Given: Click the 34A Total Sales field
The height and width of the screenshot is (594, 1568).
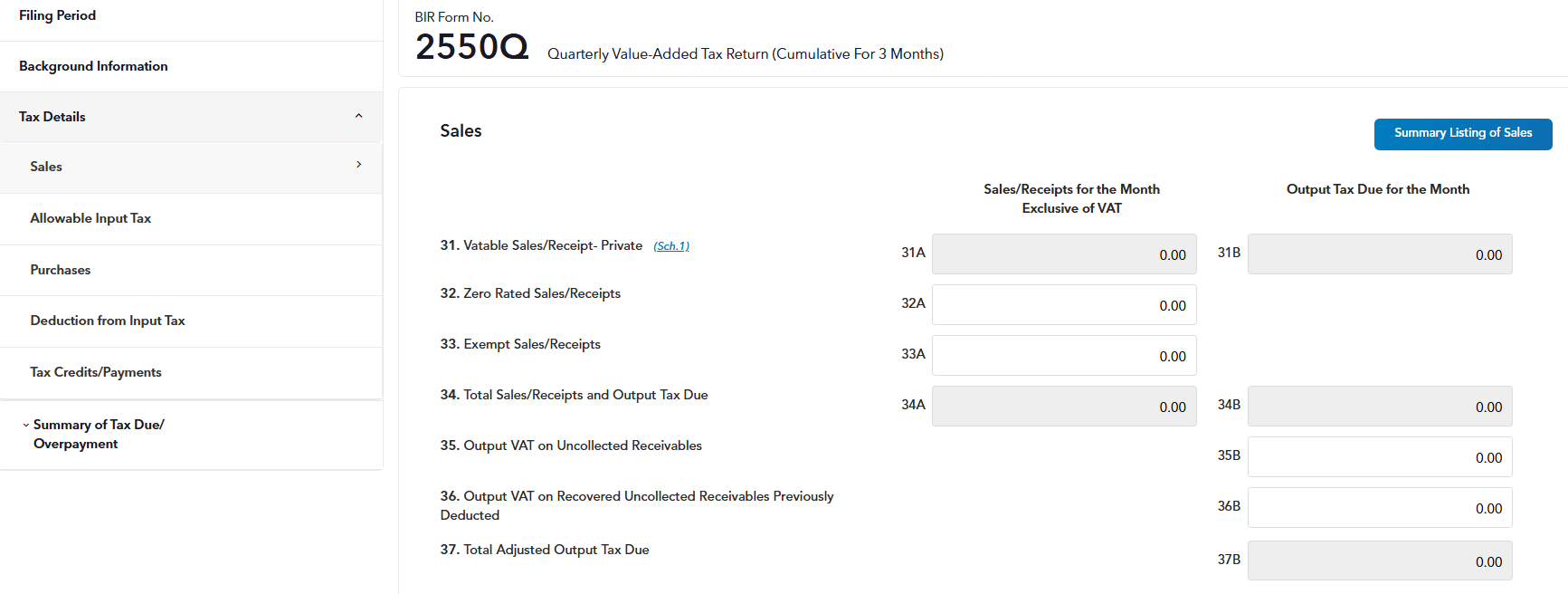Looking at the screenshot, I should tap(1064, 407).
